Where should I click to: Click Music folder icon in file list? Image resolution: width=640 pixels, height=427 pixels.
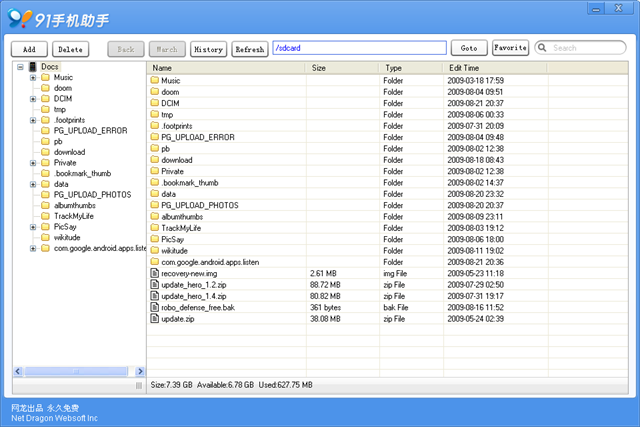pyautogui.click(x=155, y=80)
